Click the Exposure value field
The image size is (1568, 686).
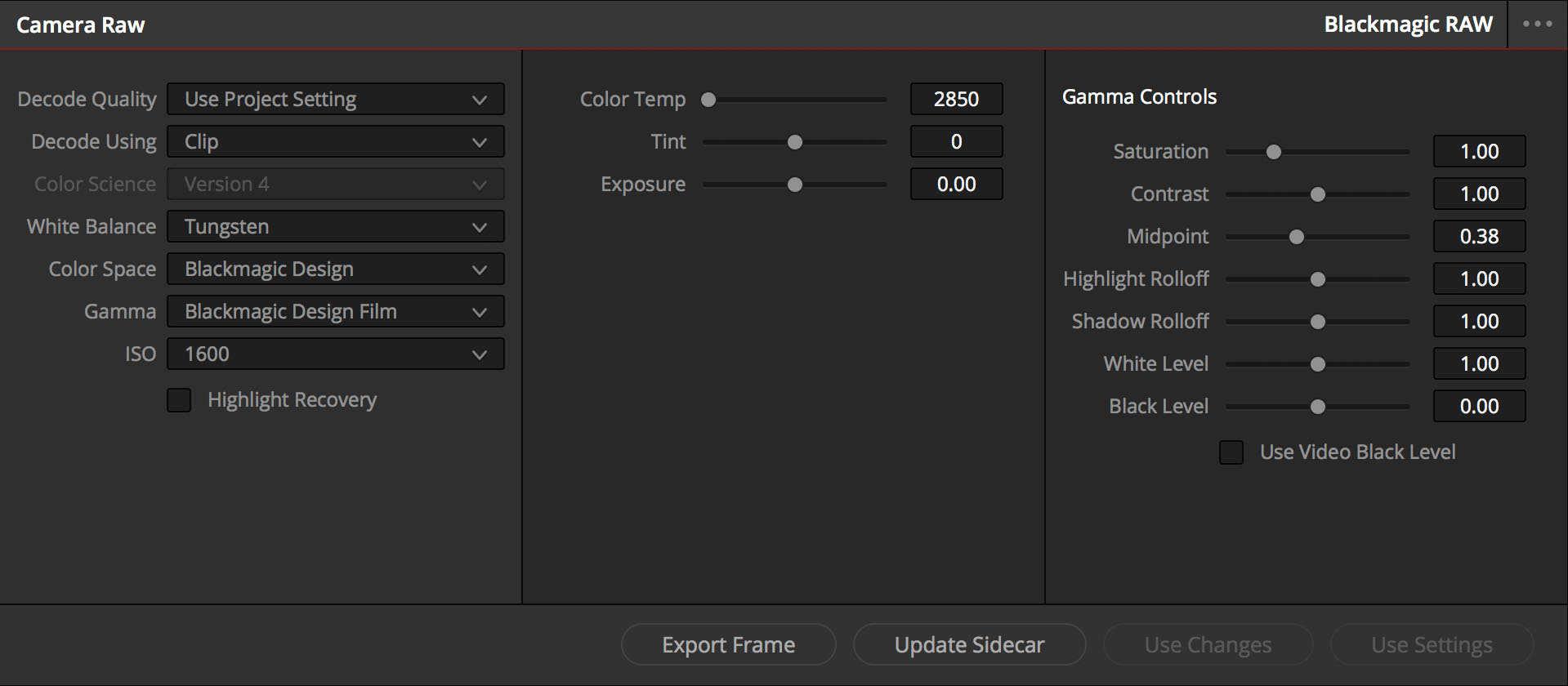tap(957, 185)
